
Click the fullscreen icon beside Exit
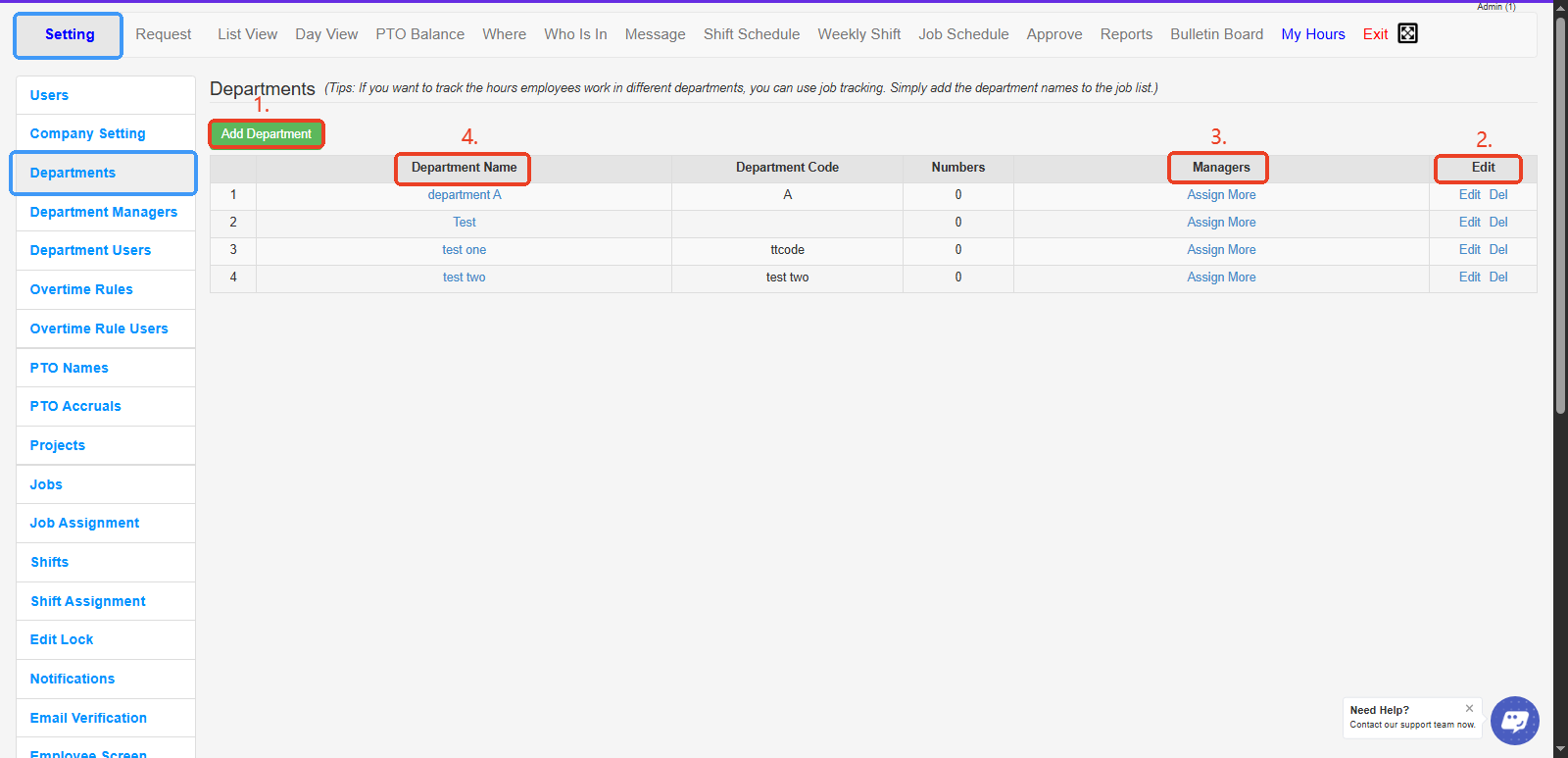click(1407, 33)
